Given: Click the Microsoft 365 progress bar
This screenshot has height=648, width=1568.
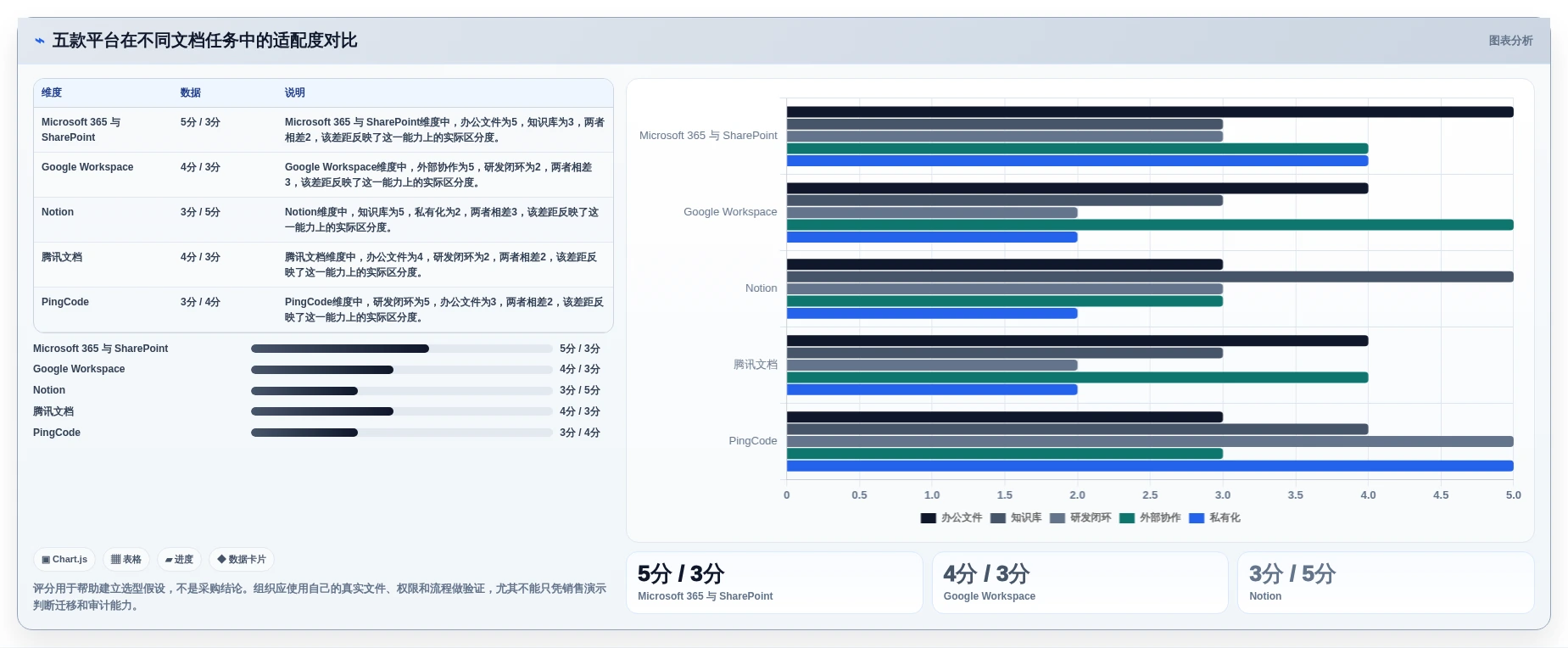Looking at the screenshot, I should [402, 349].
